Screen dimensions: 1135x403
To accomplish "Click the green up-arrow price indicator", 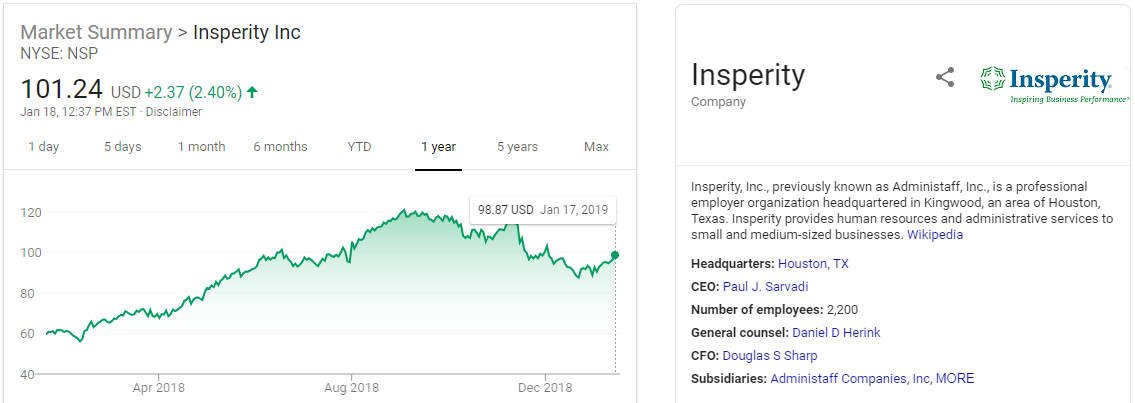I will coord(252,92).
